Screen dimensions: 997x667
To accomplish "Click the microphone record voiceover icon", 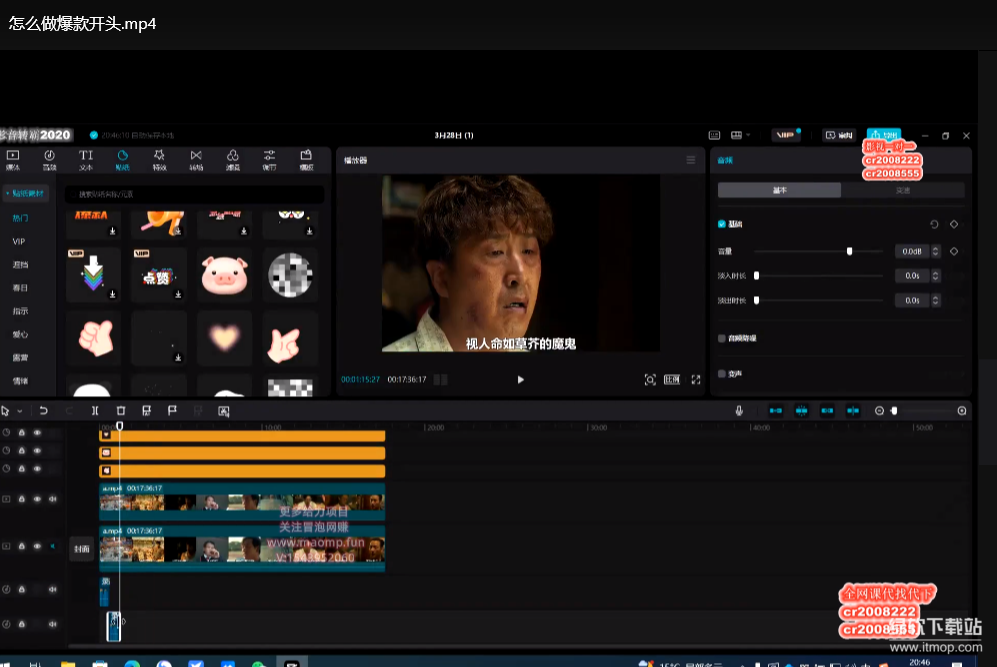I will point(739,411).
